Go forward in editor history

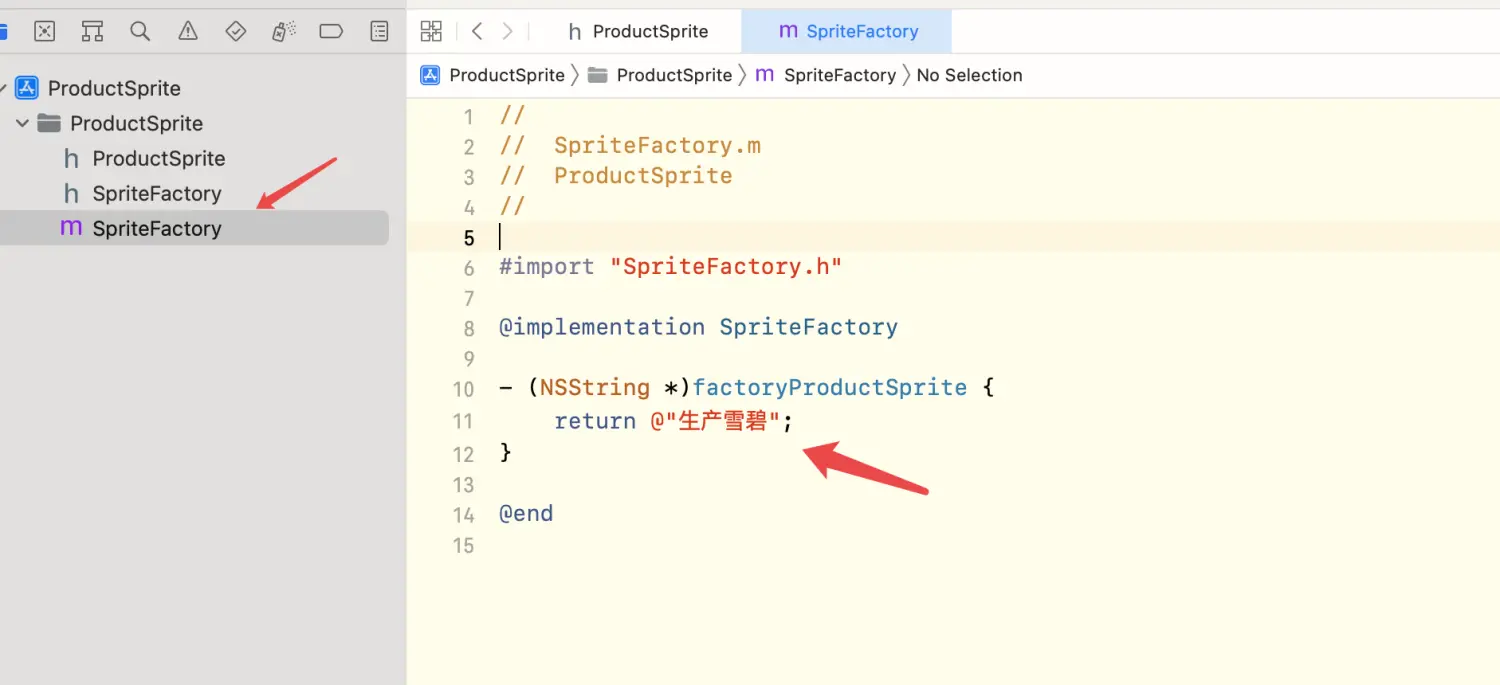pos(508,32)
